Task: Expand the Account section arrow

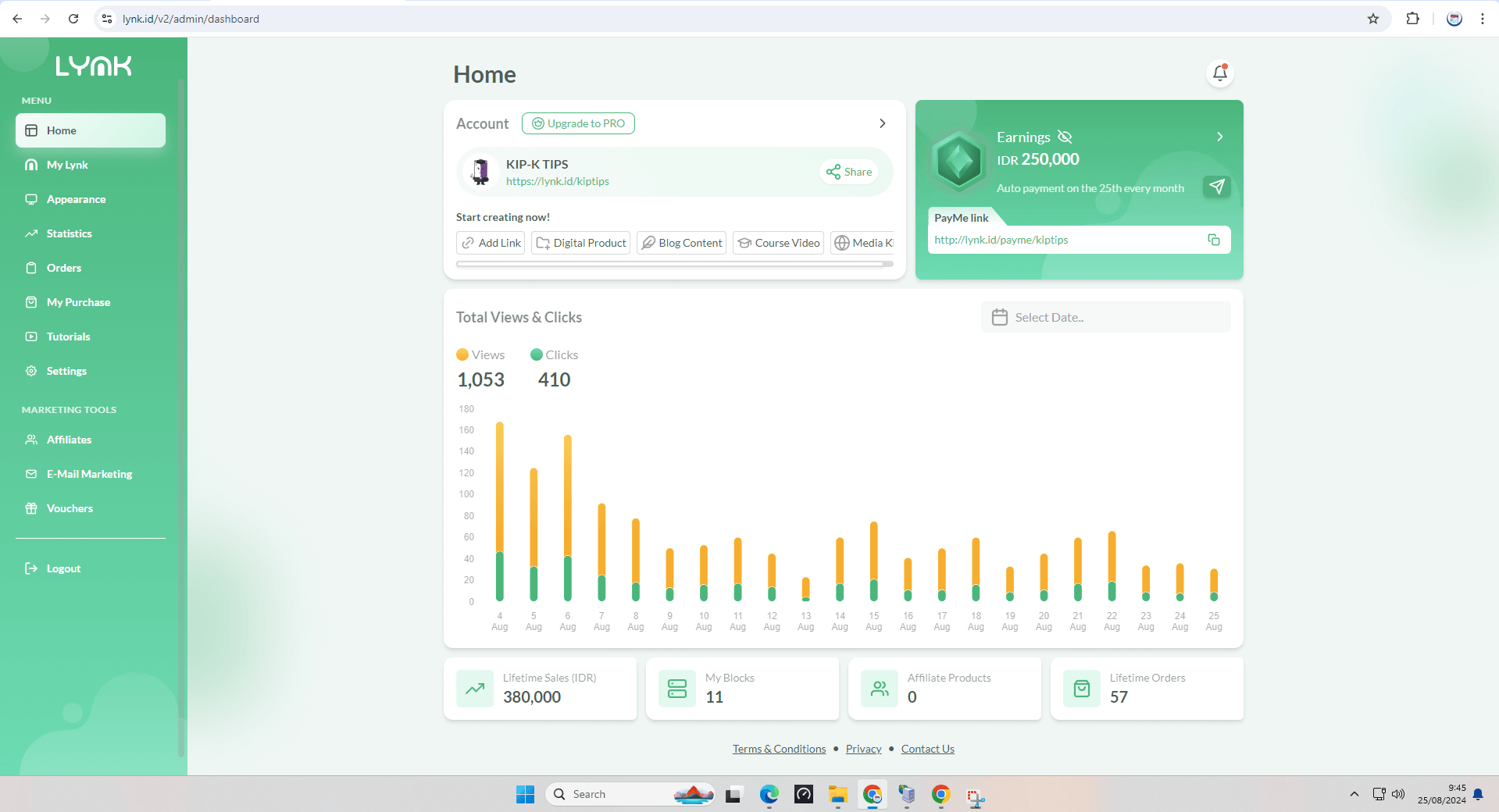Action: pos(882,123)
